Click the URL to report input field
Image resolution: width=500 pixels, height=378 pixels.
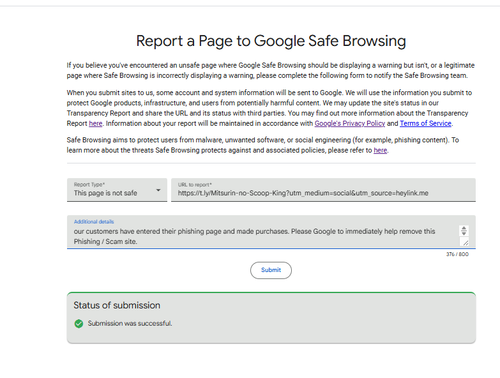pos(323,190)
